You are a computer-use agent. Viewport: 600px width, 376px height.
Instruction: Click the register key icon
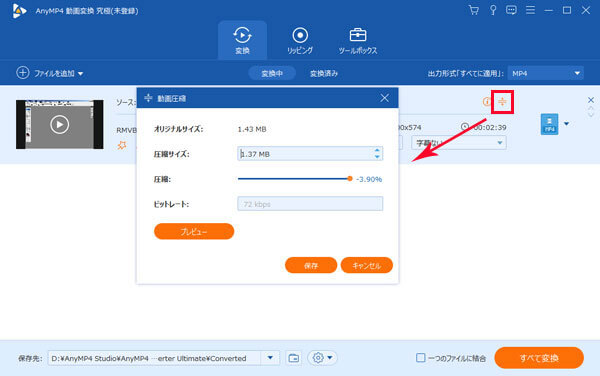[x=493, y=10]
